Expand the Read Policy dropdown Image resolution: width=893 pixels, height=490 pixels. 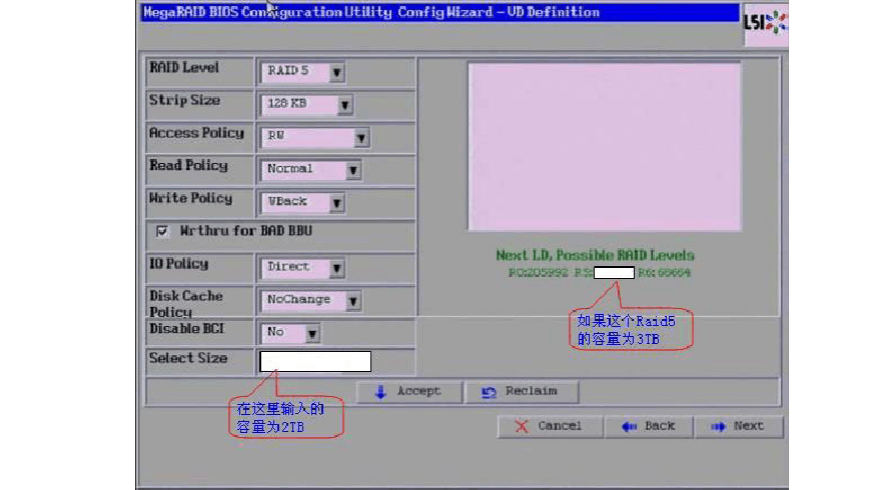point(311,170)
